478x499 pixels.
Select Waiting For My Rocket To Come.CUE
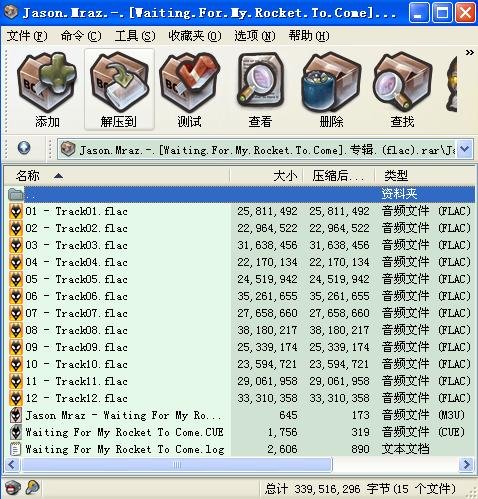pyautogui.click(x=124, y=432)
